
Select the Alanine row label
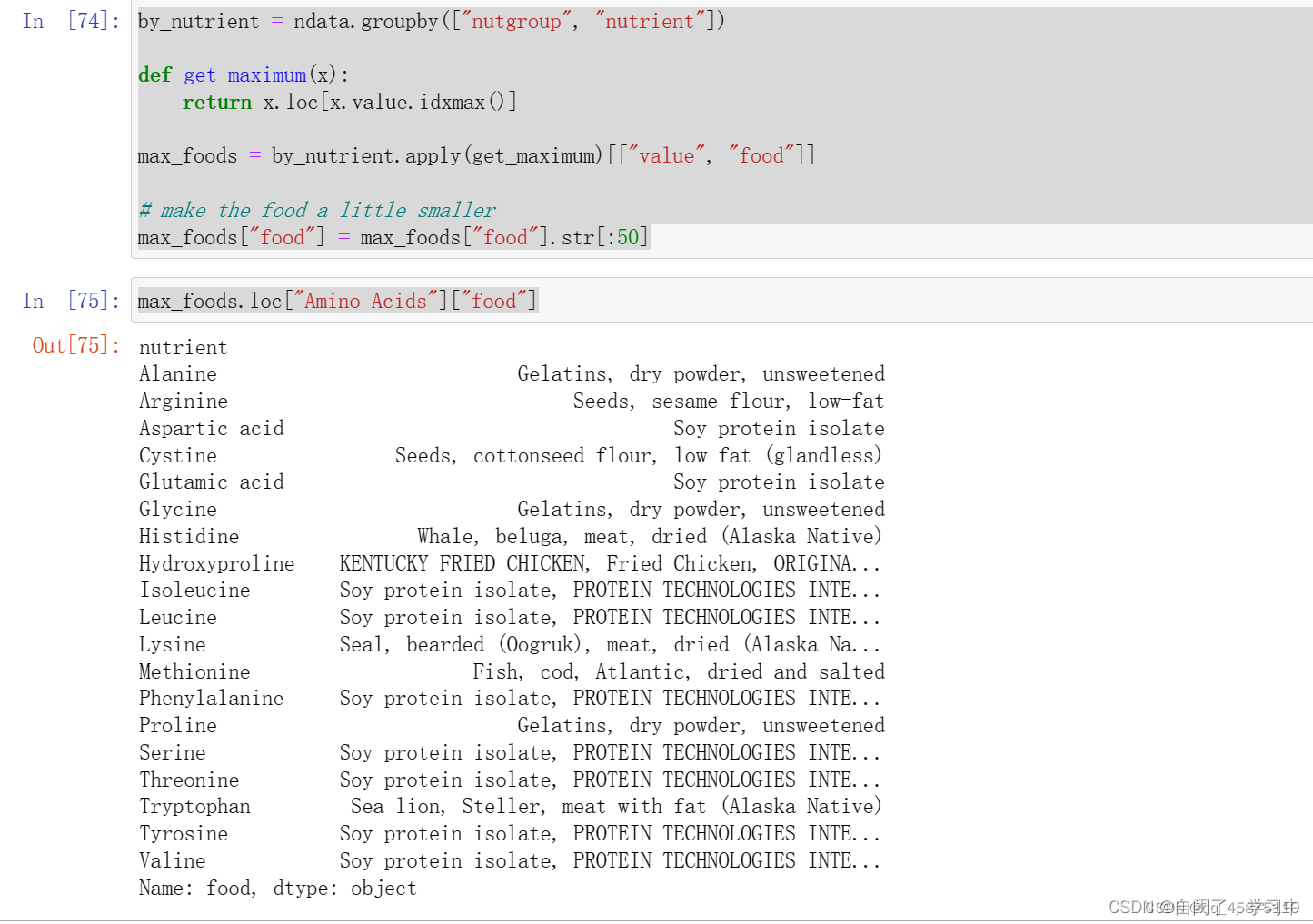click(x=178, y=374)
